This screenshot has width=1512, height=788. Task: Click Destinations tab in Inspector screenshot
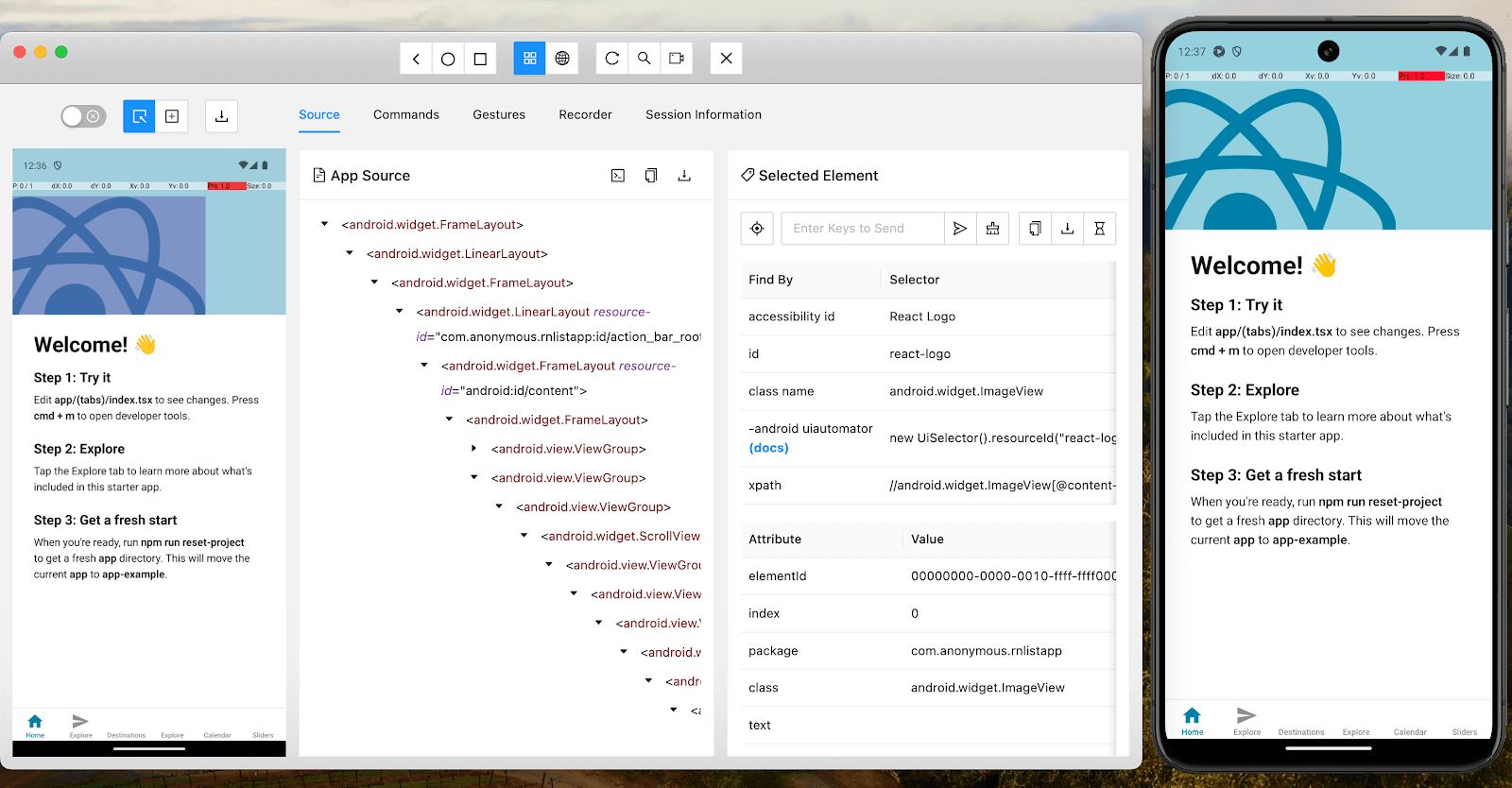click(x=127, y=734)
